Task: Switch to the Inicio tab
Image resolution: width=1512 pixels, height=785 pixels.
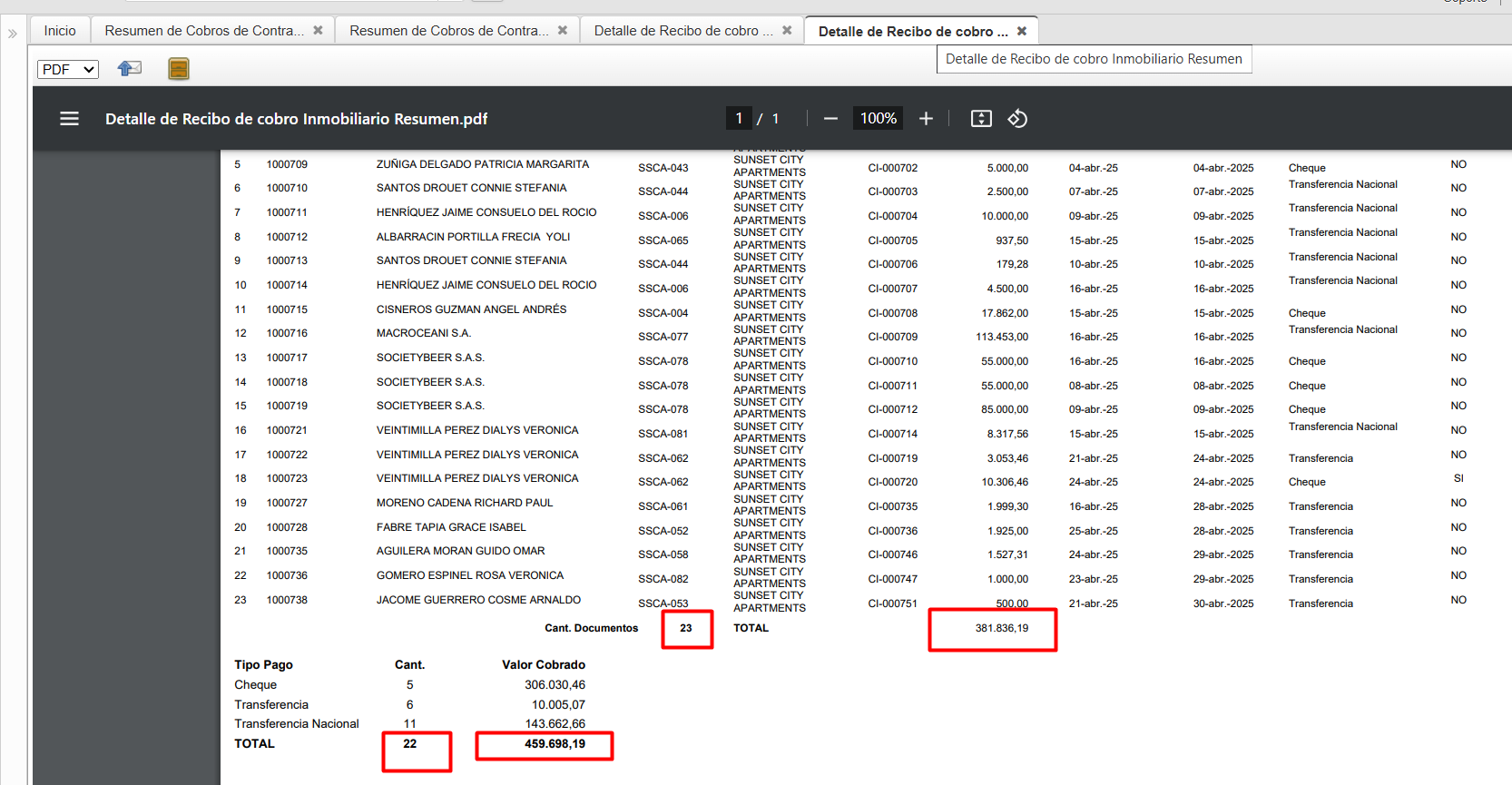Action: click(x=60, y=31)
